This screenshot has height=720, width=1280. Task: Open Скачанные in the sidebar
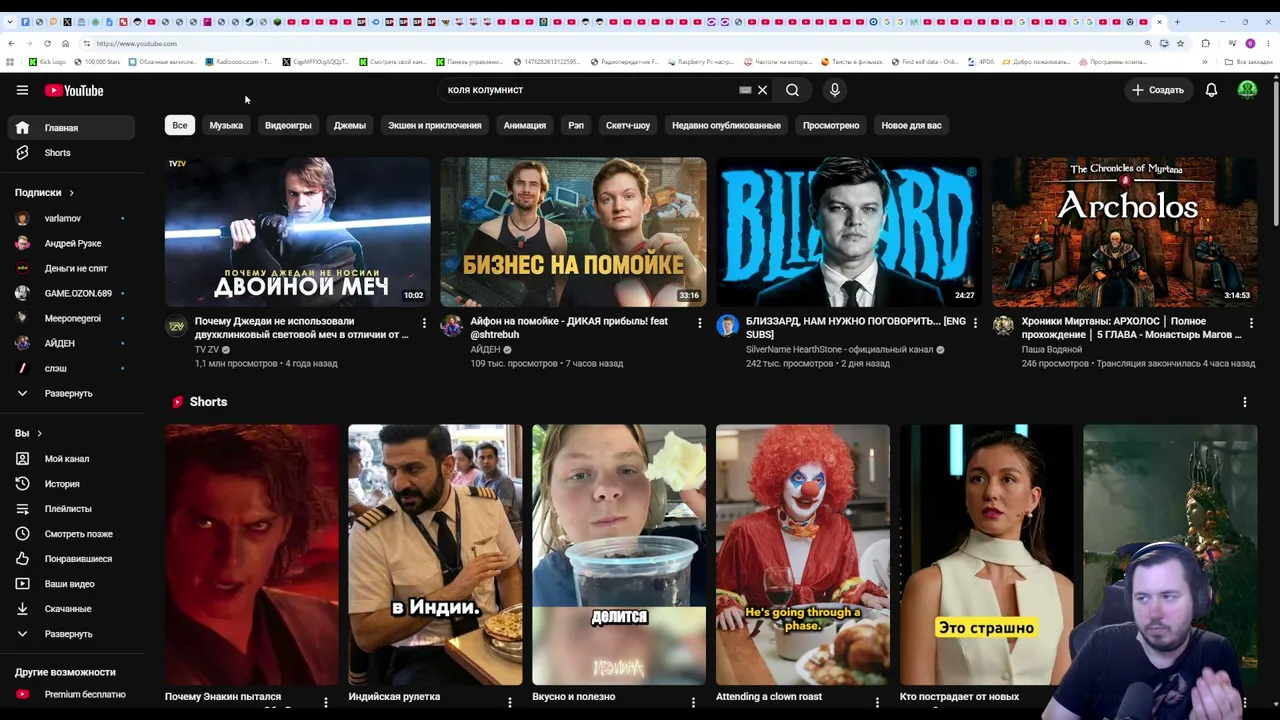(70, 609)
